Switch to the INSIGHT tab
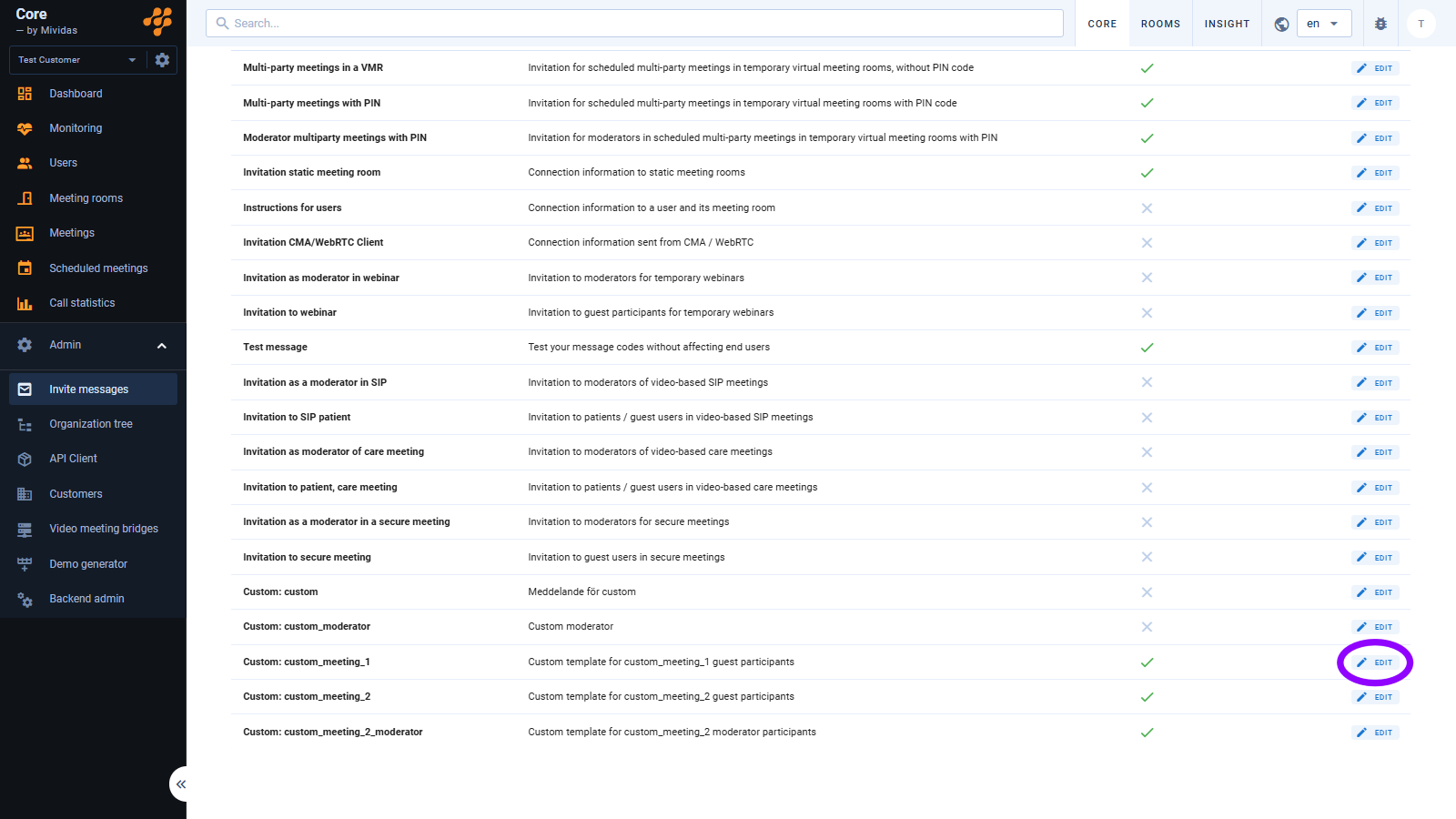Image resolution: width=1456 pixels, height=819 pixels. 1227,24
